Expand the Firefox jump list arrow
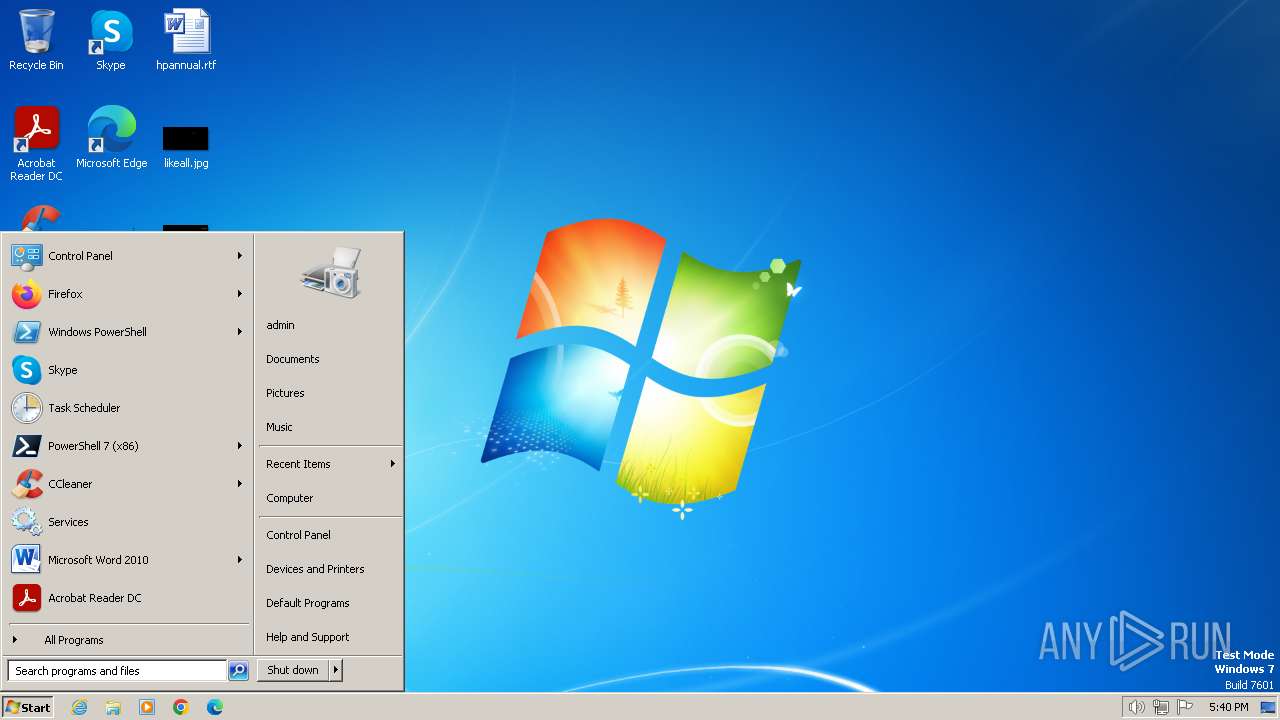Viewport: 1280px width, 720px height. (240, 294)
